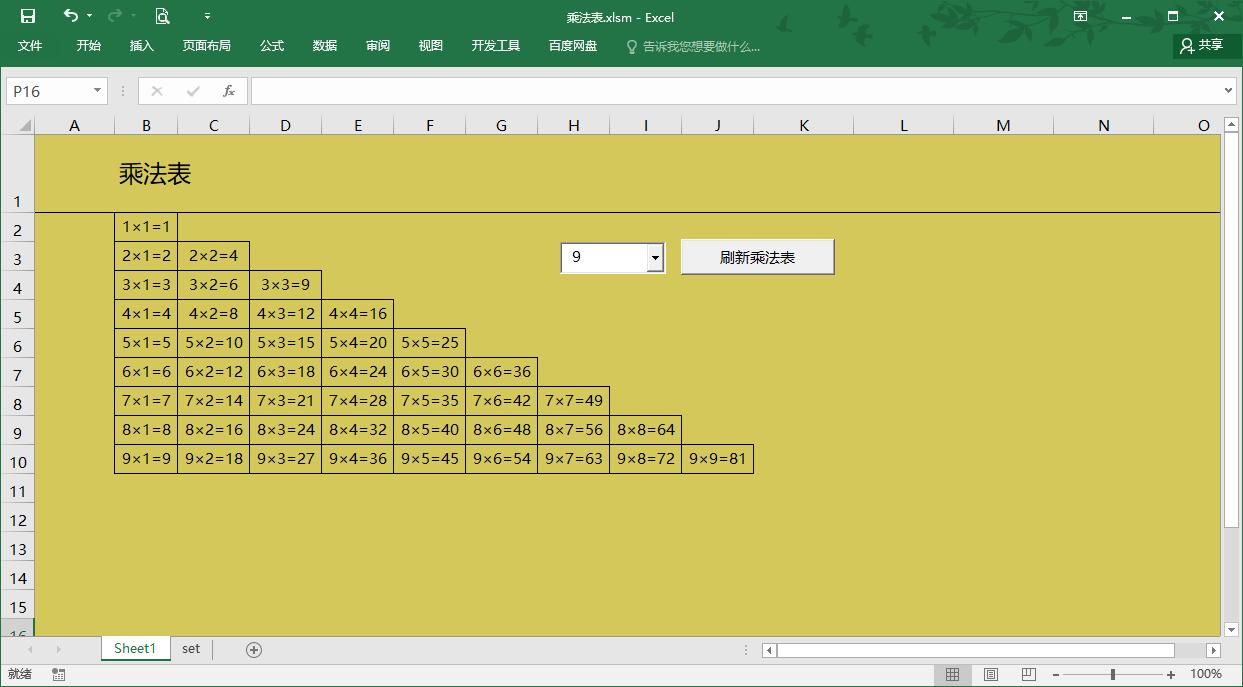The image size is (1243, 687).
Task: Open the 开发工具 ribbon tab
Action: coord(496,46)
